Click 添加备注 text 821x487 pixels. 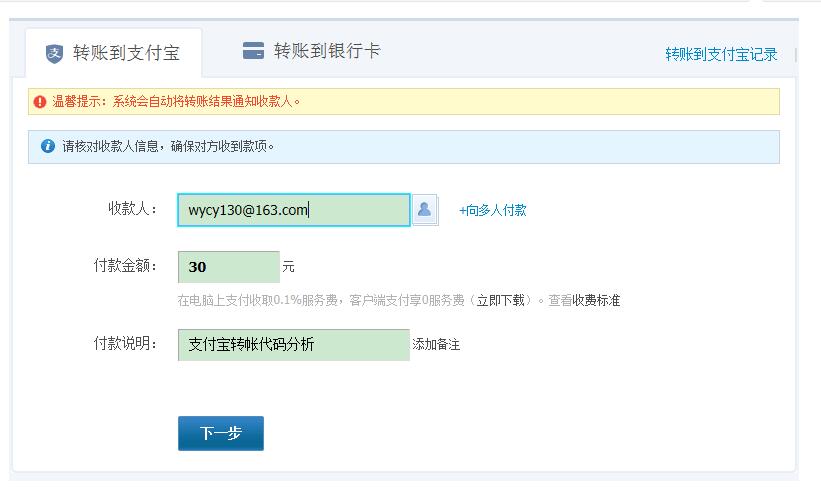point(436,345)
